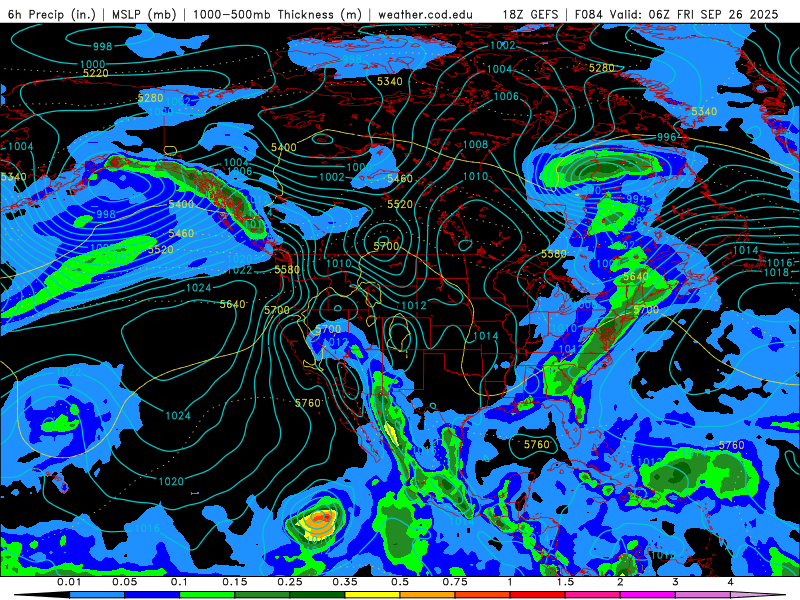Click the '6h Precip (in.)' header label
This screenshot has height=600, width=800.
coord(52,14)
